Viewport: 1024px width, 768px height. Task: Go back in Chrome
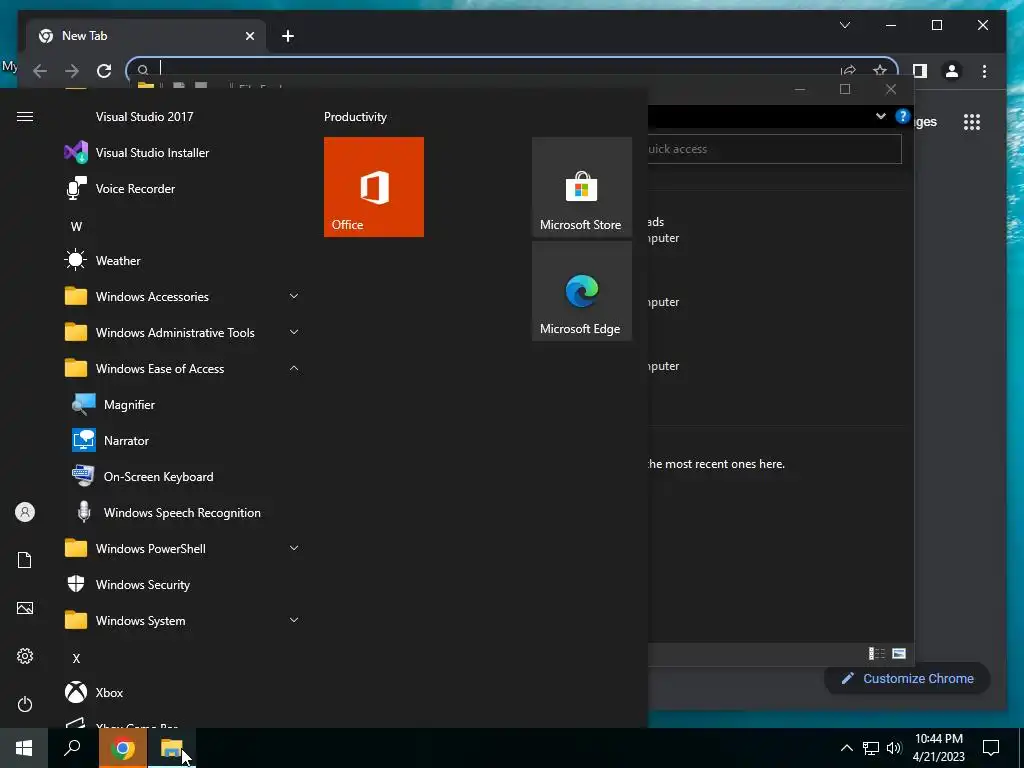[x=40, y=71]
